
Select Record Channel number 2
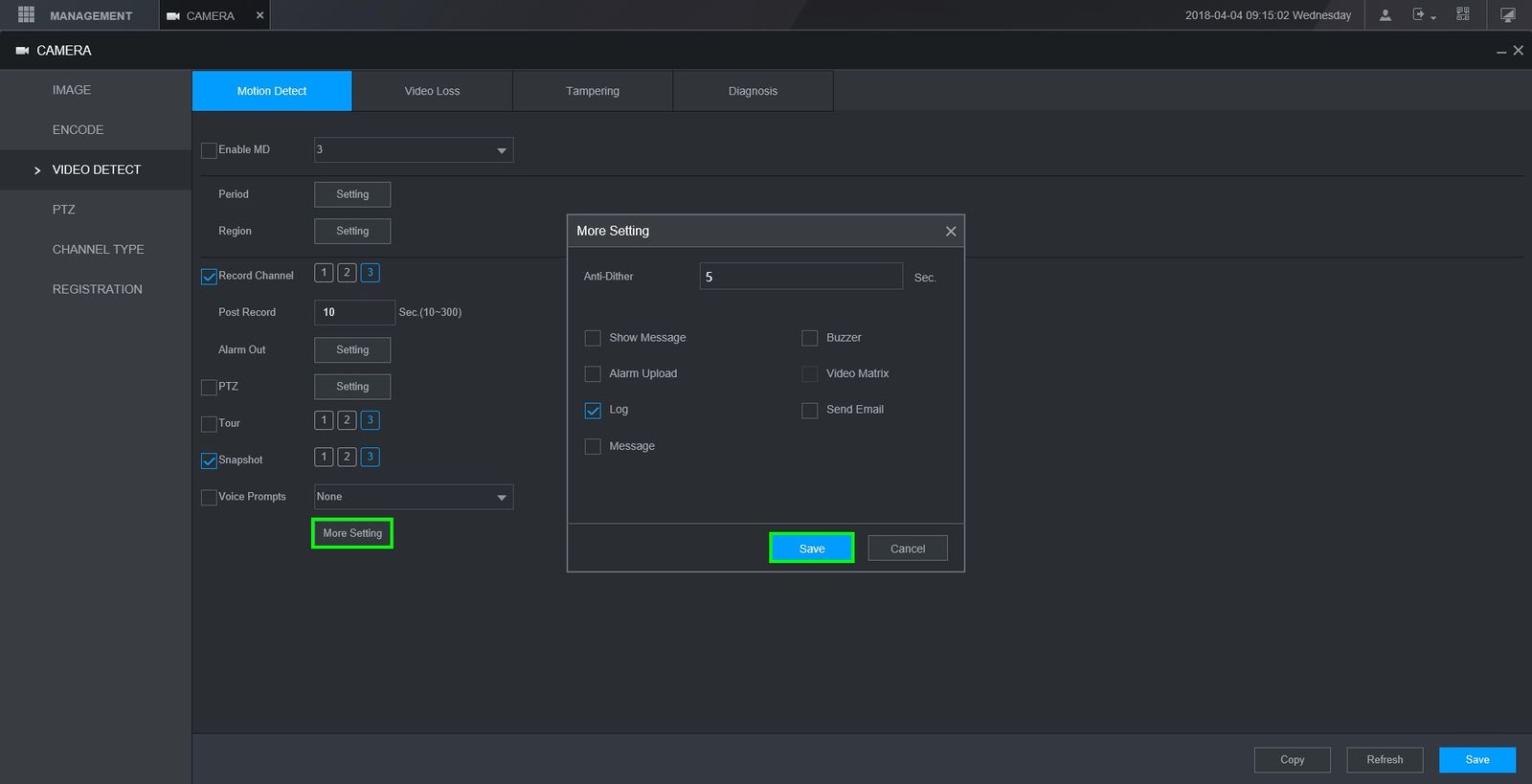(347, 273)
